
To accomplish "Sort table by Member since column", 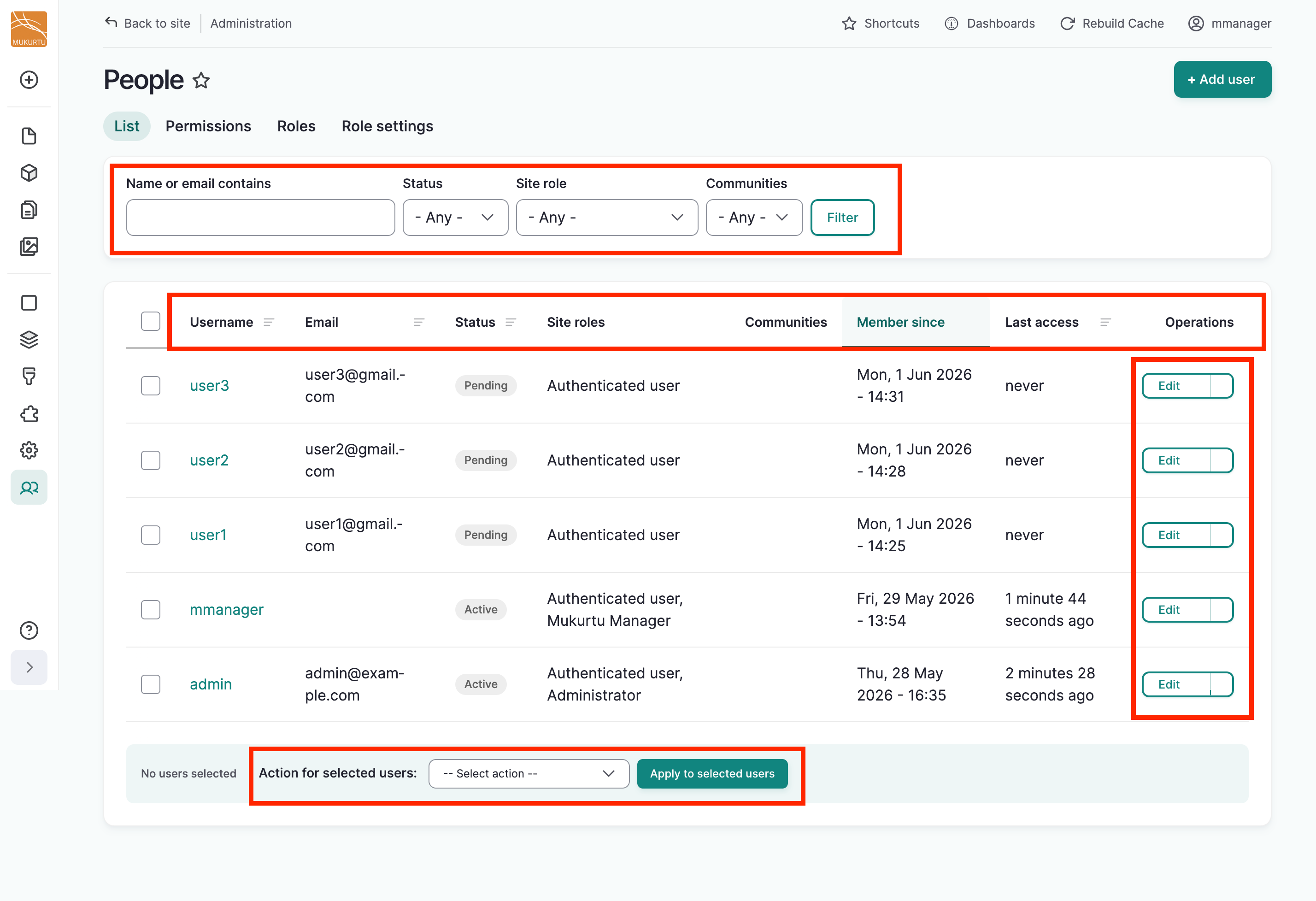I will point(900,322).
